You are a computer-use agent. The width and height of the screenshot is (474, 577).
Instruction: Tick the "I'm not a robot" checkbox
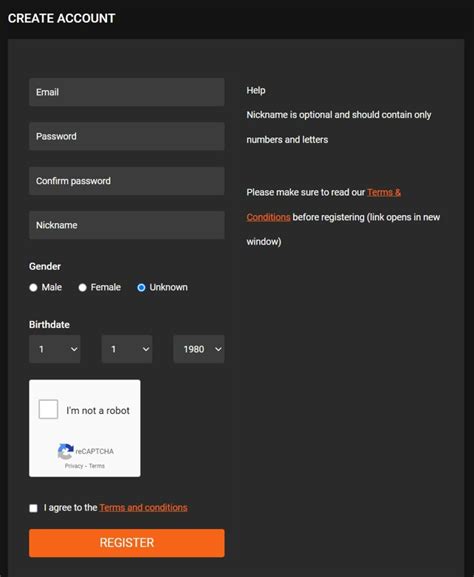pyautogui.click(x=48, y=409)
